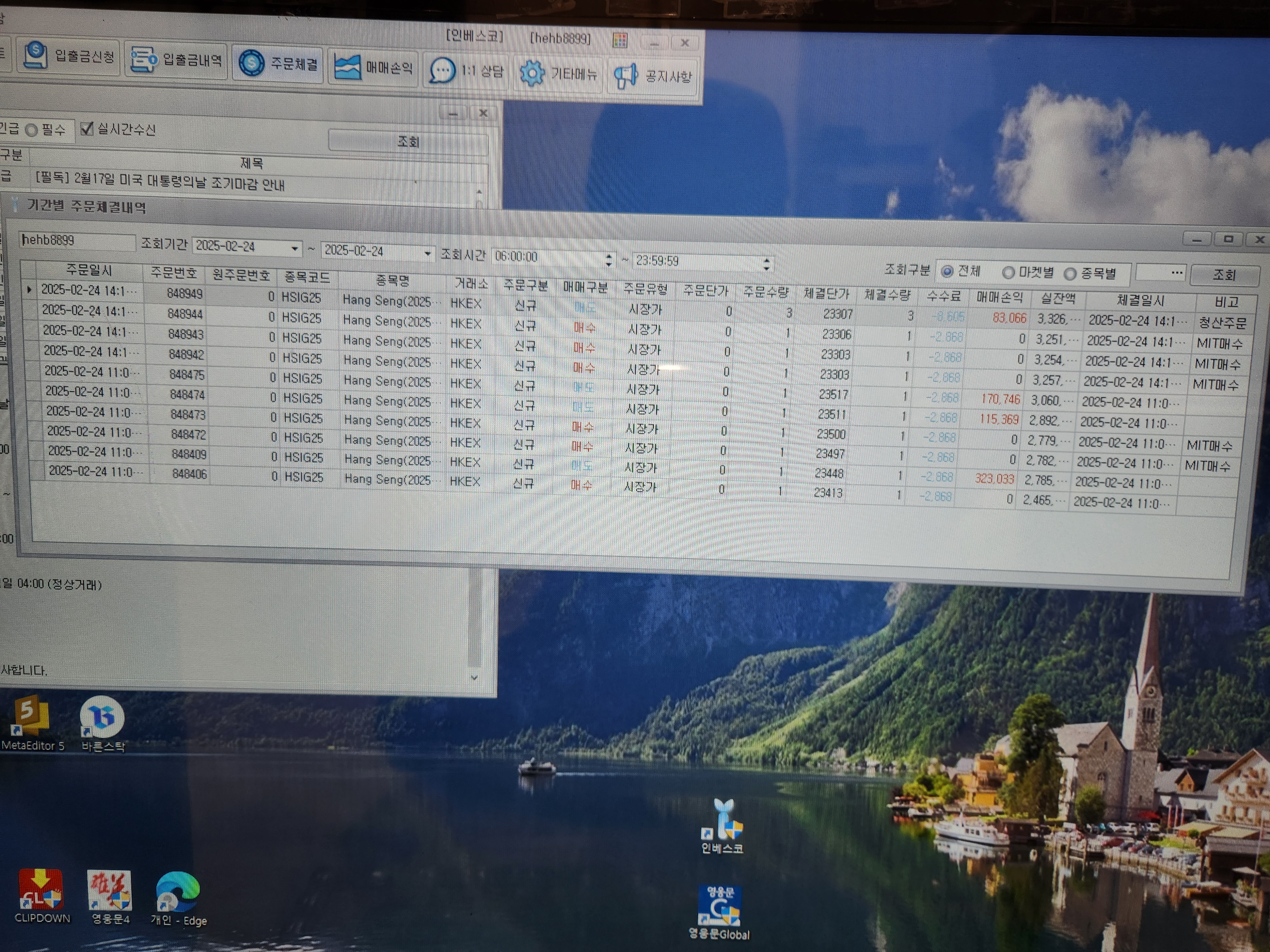Maximize the 기간별 주문체결내역 window

1228,239
